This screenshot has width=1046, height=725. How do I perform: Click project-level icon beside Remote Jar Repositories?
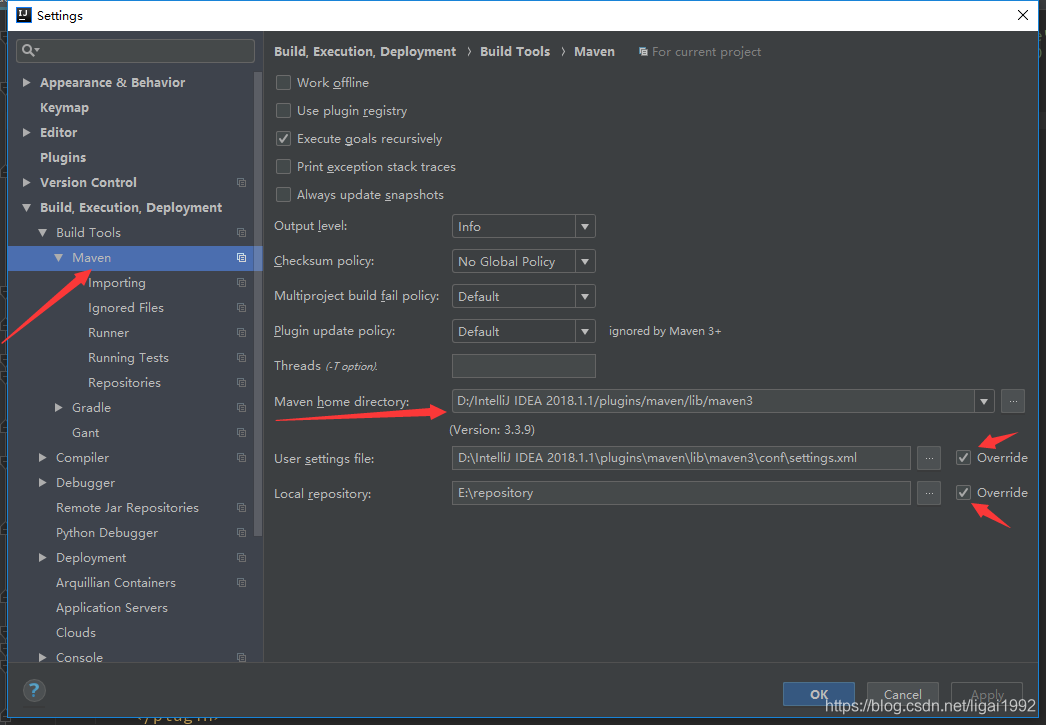coord(241,508)
